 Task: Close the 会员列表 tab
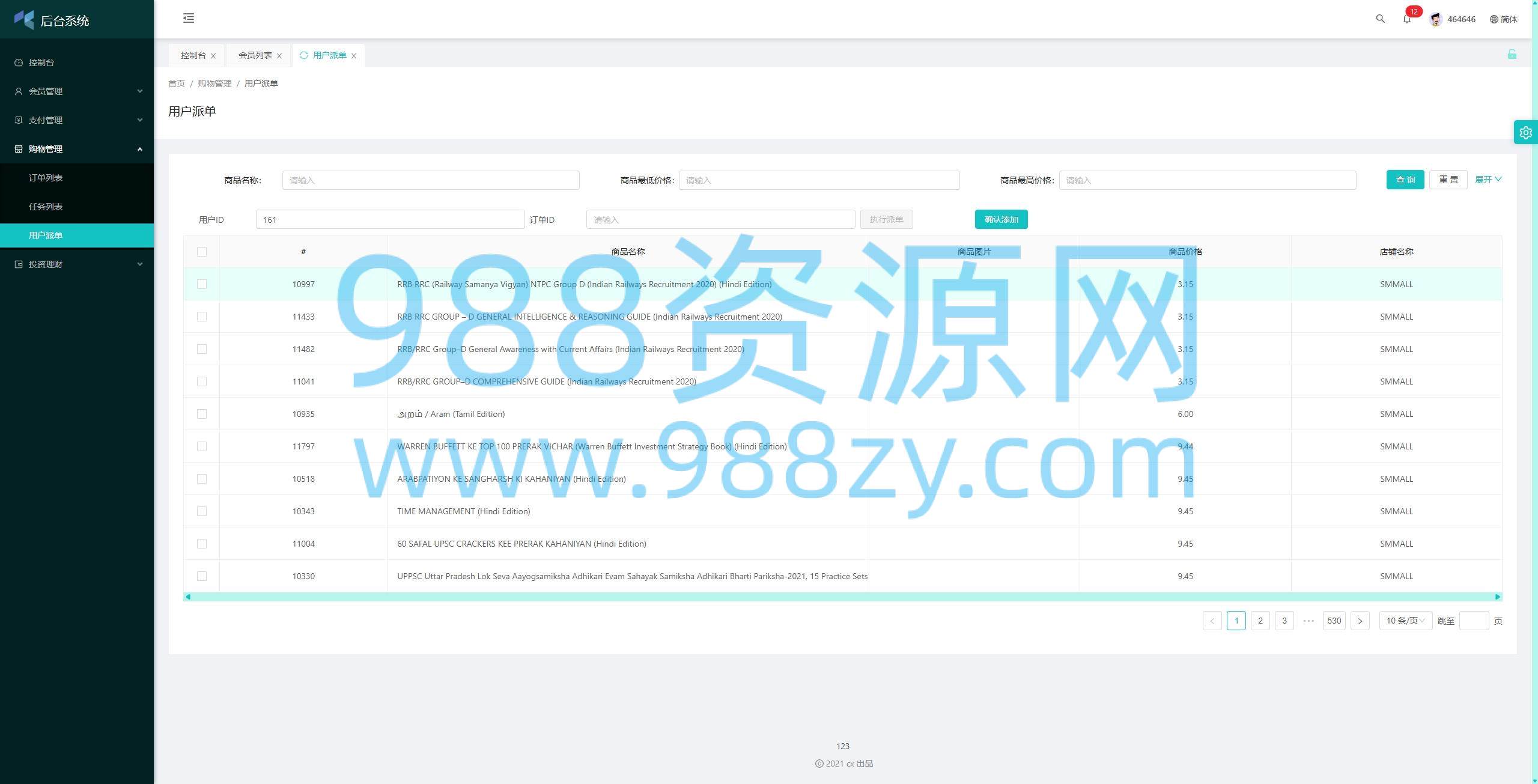click(x=279, y=56)
